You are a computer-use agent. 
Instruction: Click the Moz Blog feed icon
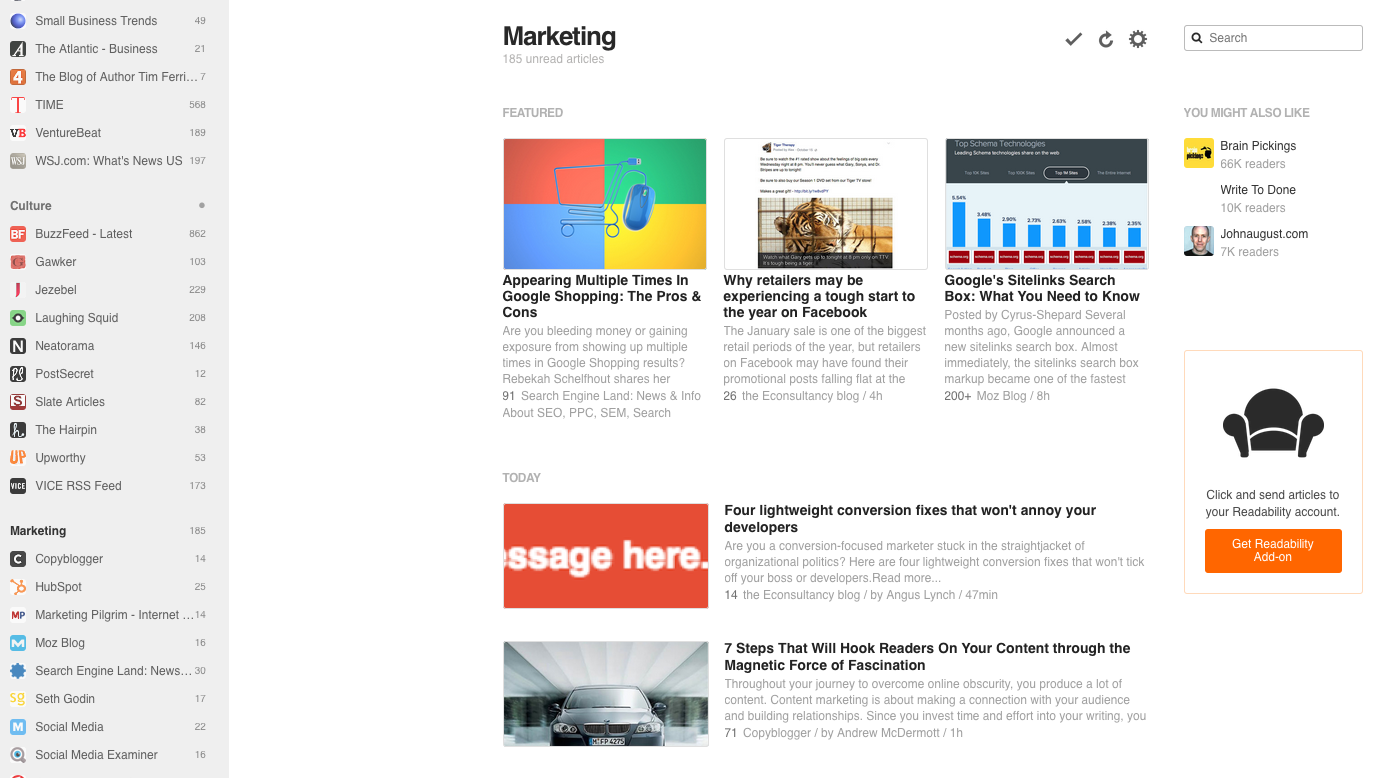[18, 643]
